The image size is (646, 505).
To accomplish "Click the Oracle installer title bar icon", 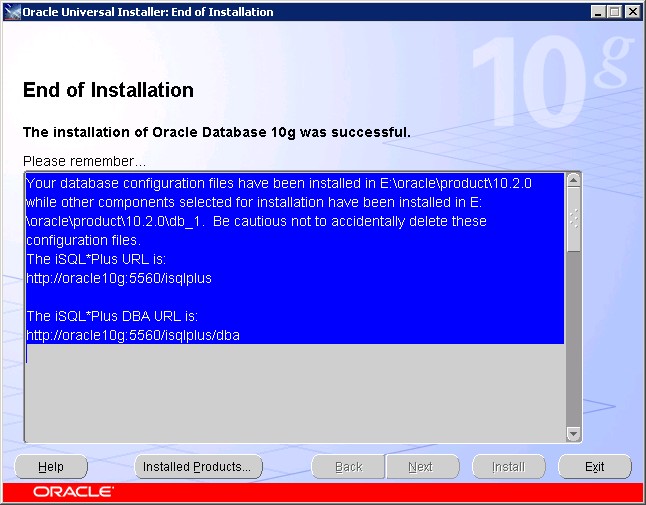I will pos(12,12).
